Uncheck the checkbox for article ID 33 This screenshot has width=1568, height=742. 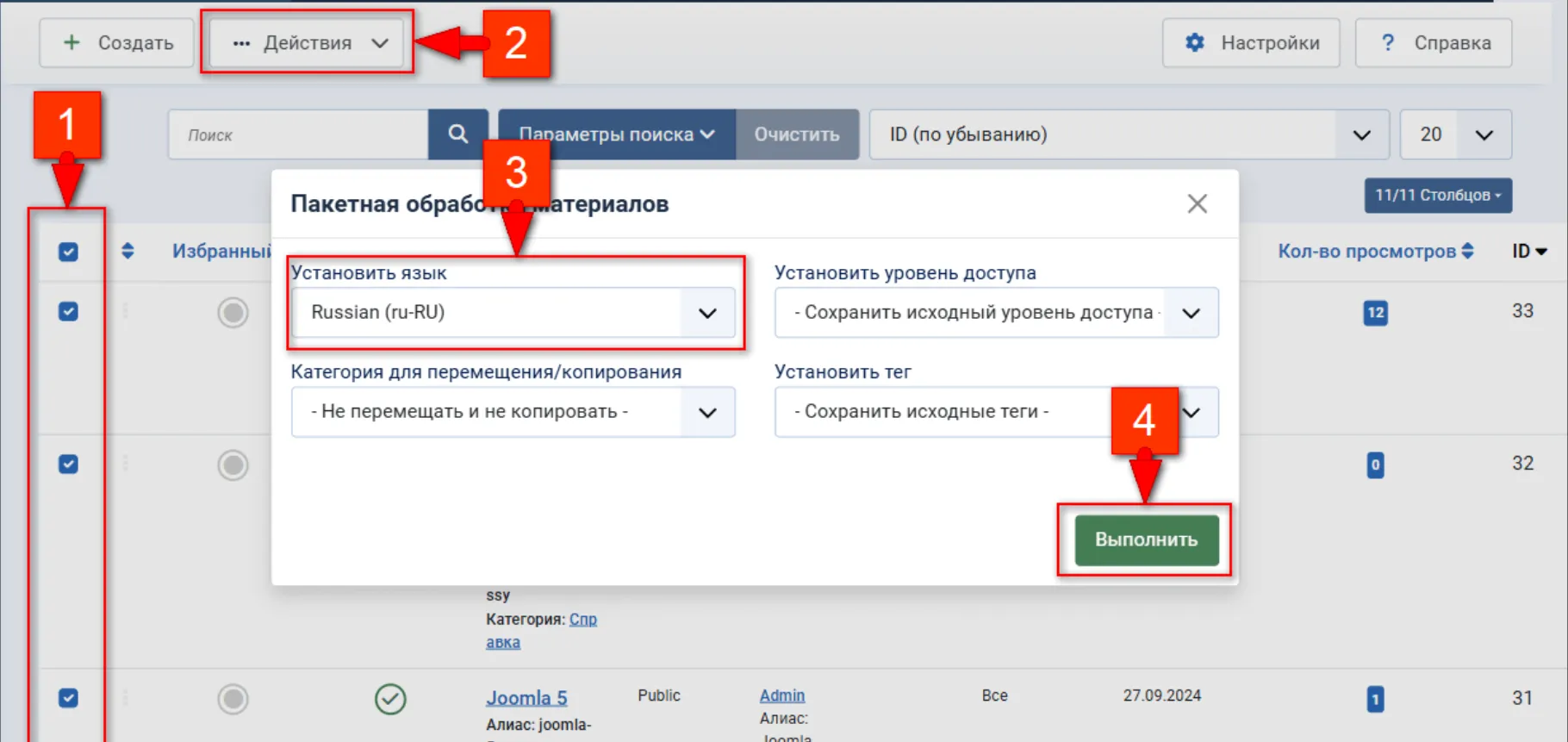tap(68, 312)
